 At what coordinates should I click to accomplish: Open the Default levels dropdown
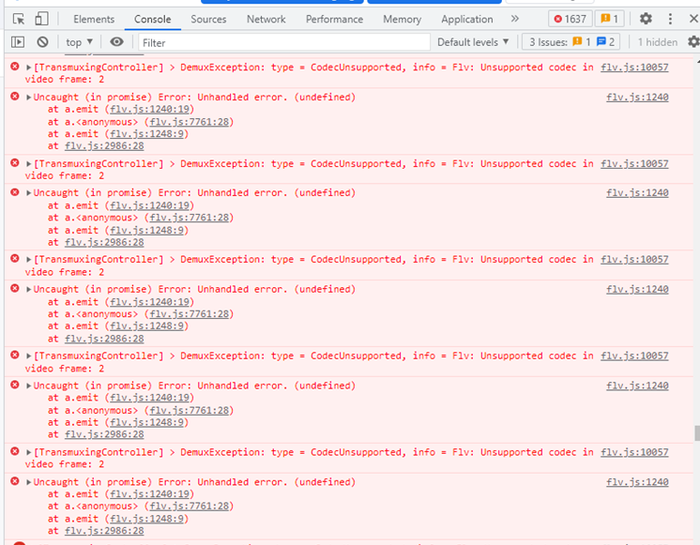473,42
